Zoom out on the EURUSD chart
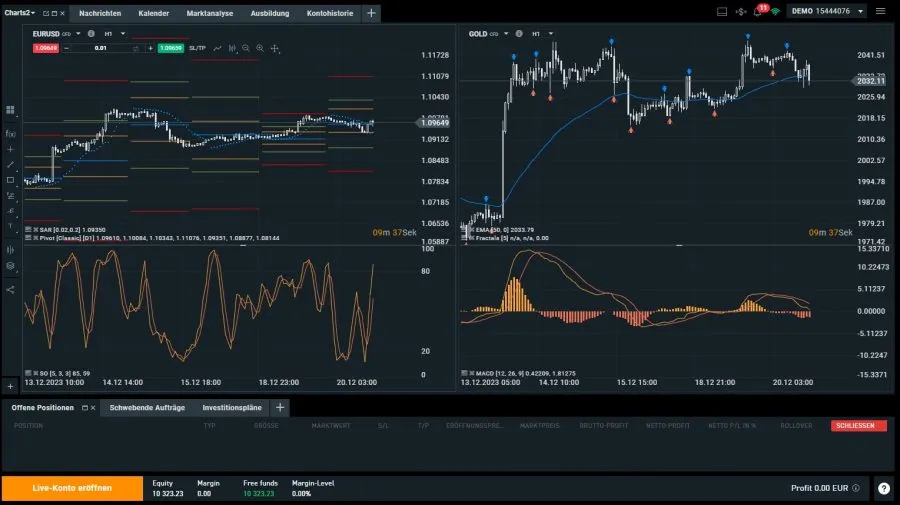Viewport: 900px width, 505px height. coord(246,48)
